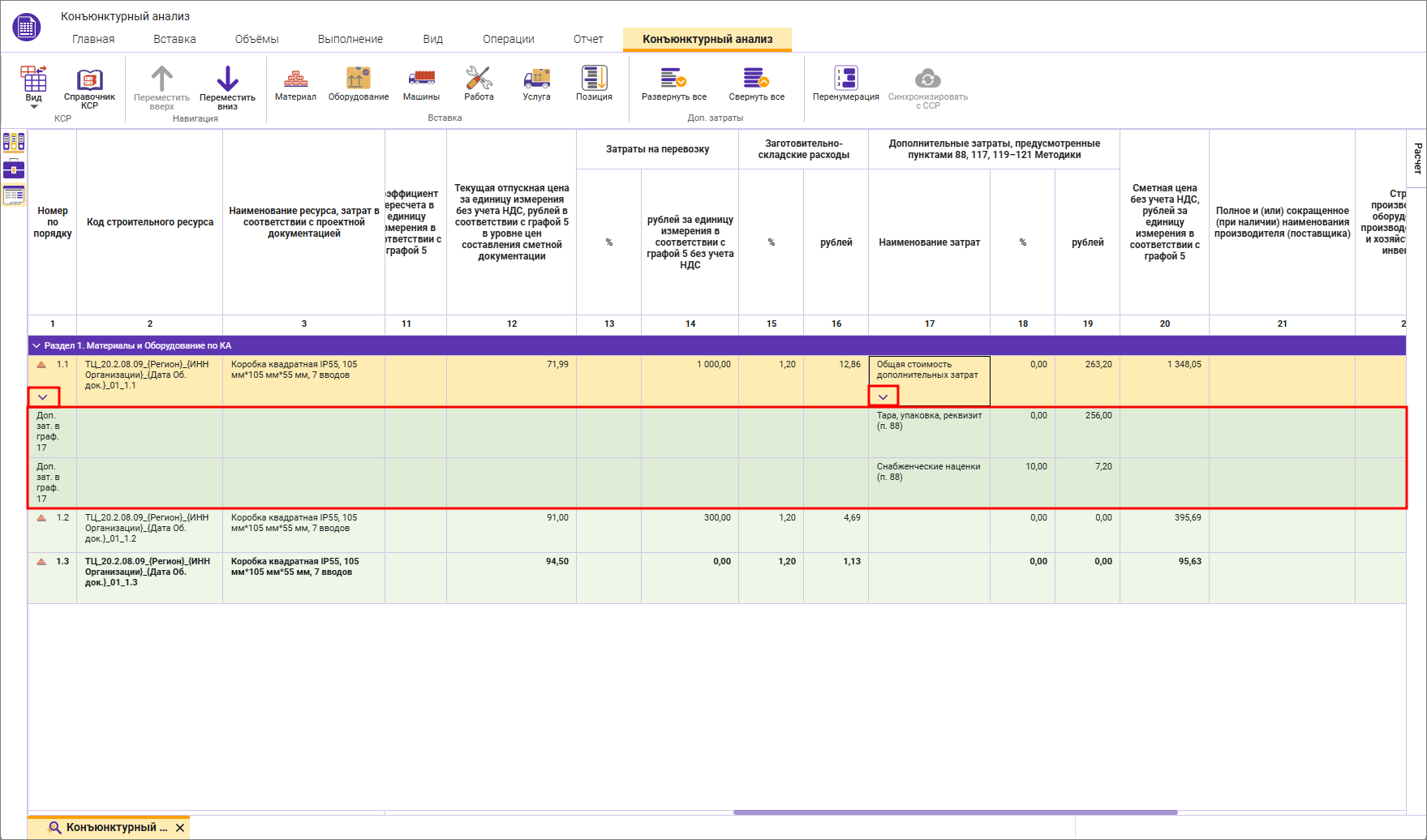Image resolution: width=1427 pixels, height=840 pixels.
Task: Insert an Оборудование item
Action: pos(359,84)
